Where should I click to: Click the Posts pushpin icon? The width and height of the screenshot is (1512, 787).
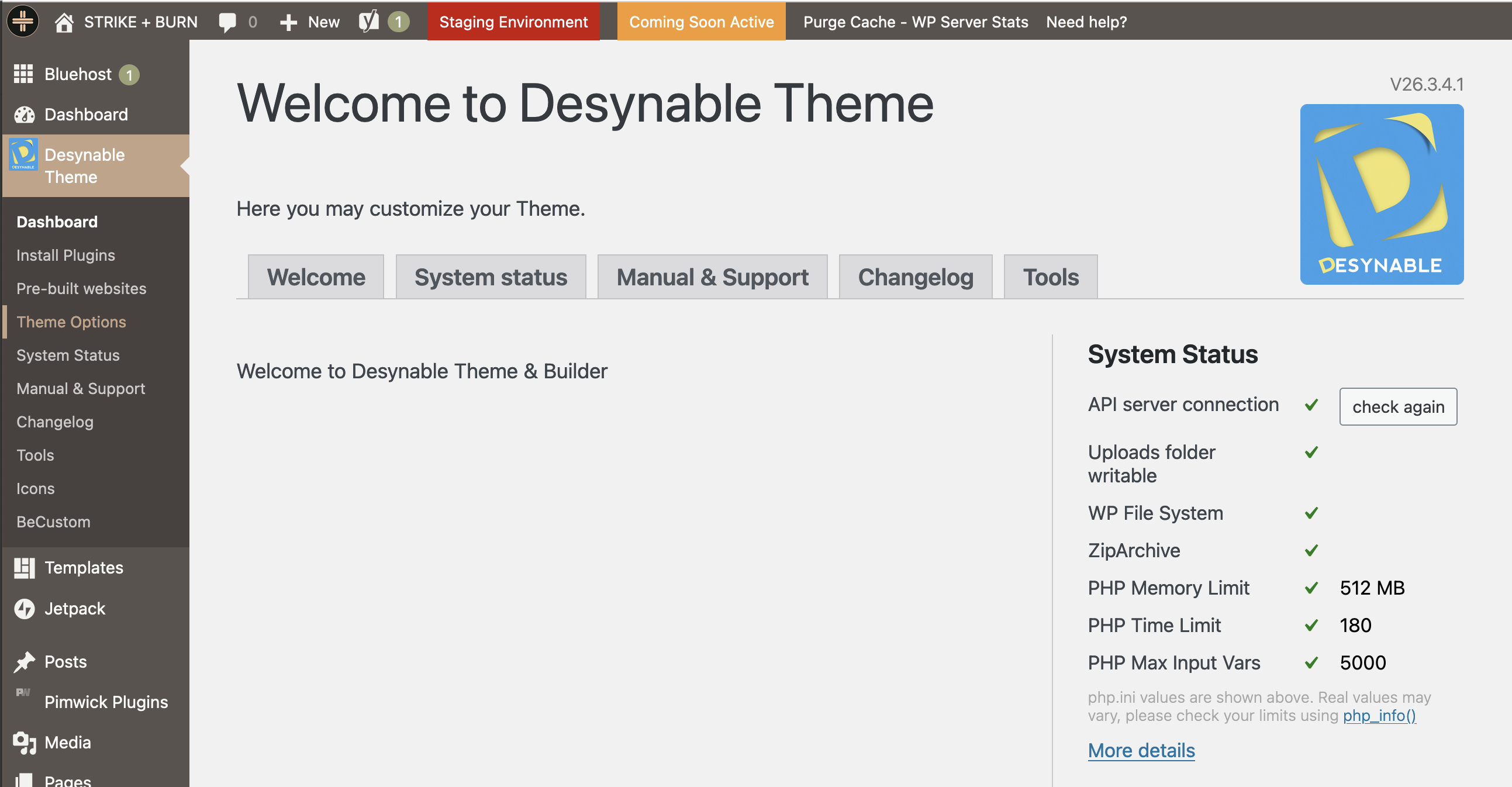click(24, 661)
